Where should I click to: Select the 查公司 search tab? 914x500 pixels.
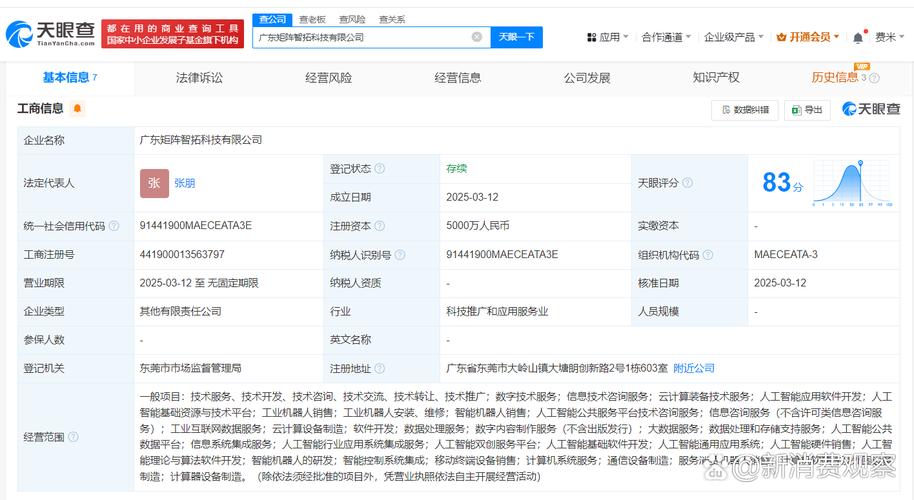pos(272,19)
